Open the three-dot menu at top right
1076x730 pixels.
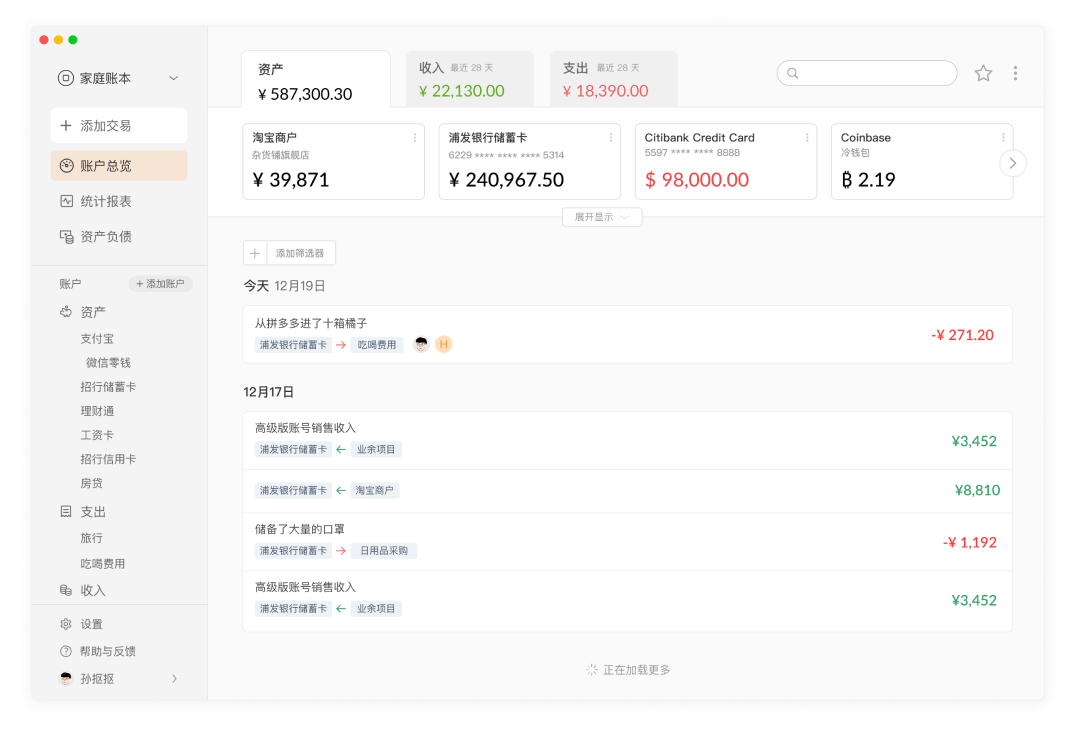1015,73
